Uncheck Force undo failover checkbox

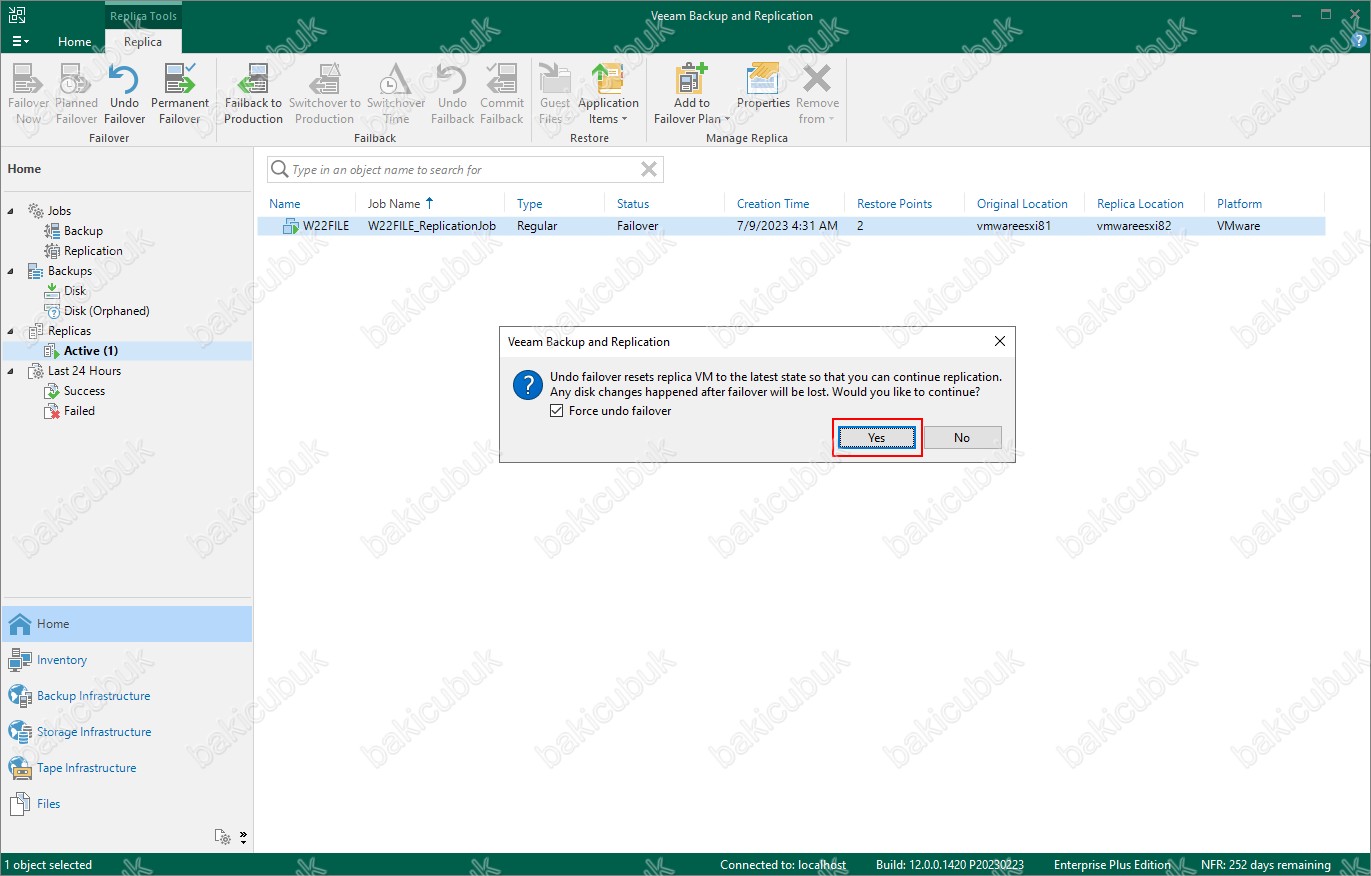(x=557, y=411)
